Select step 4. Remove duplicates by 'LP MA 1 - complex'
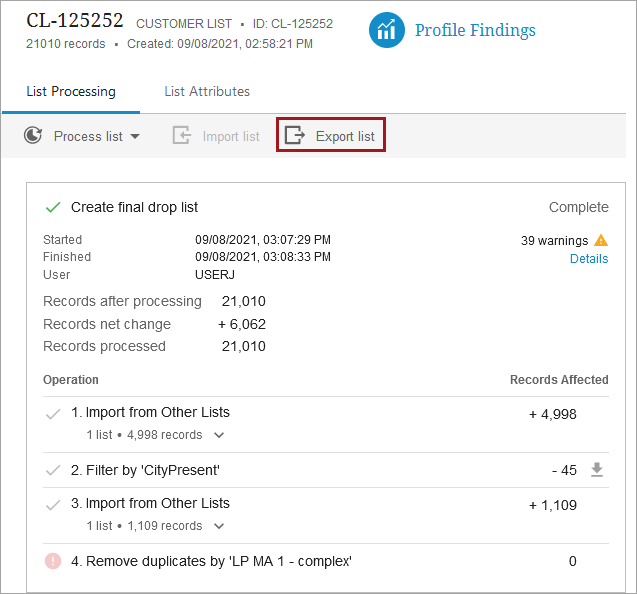Viewport: 637px width, 594px height. click(x=211, y=561)
